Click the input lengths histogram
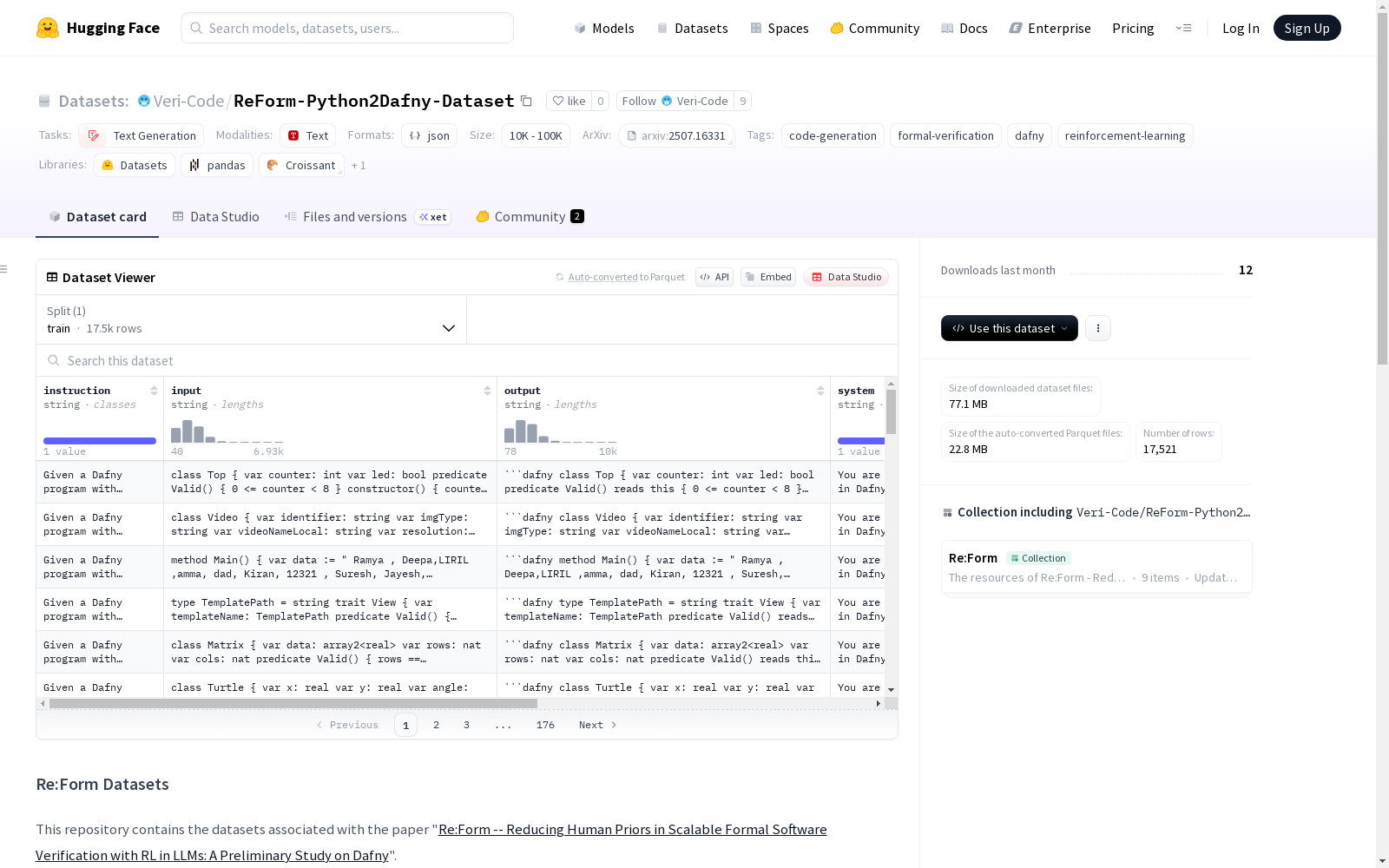Screen dimensions: 1389x868 pyautogui.click(x=227, y=431)
